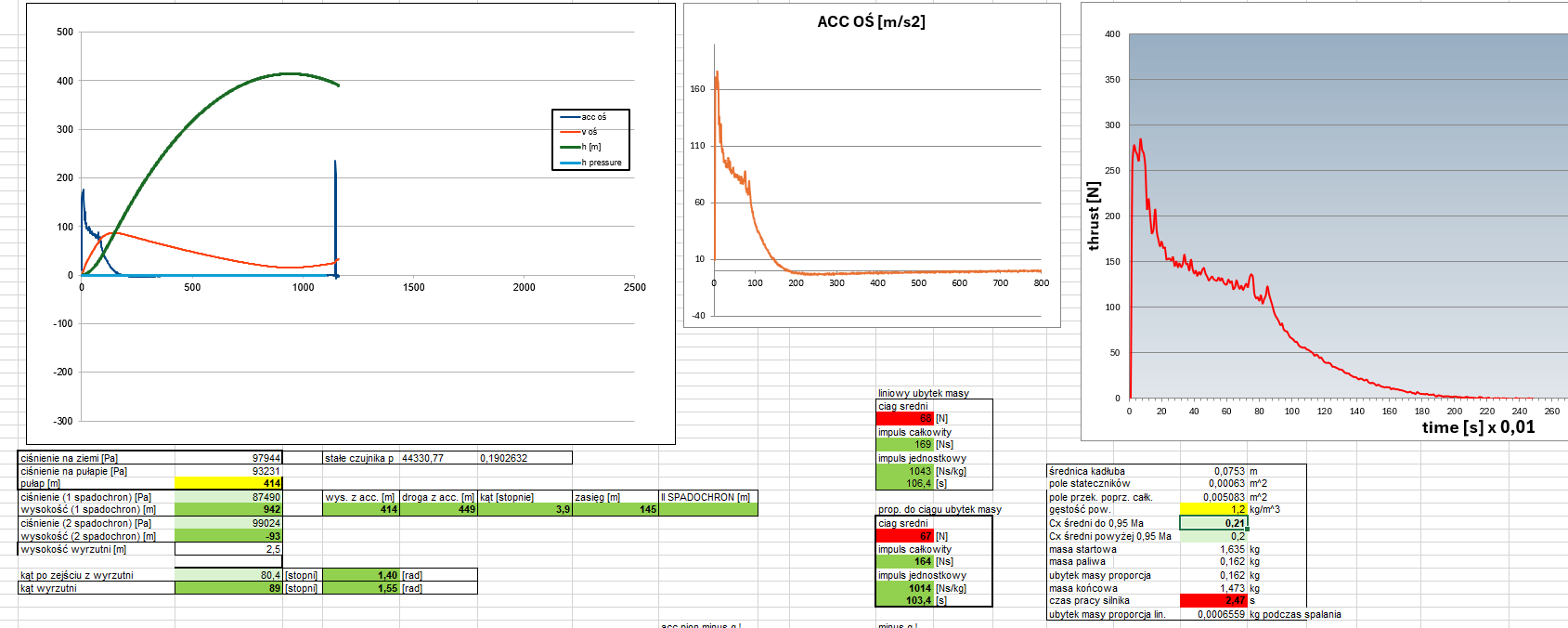Click the 'time [s] x 0,01' axis title
This screenshot has width=1568, height=628.
pos(1478,427)
